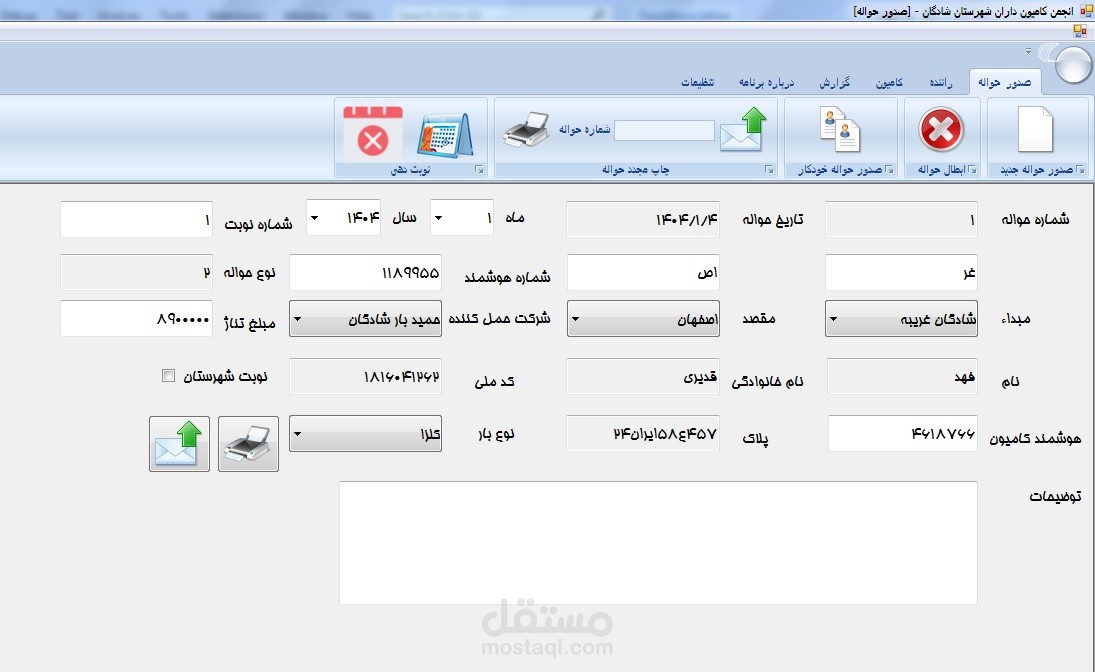Open the ماه month dropdown
Image resolution: width=1095 pixels, height=672 pixels.
coord(462,217)
